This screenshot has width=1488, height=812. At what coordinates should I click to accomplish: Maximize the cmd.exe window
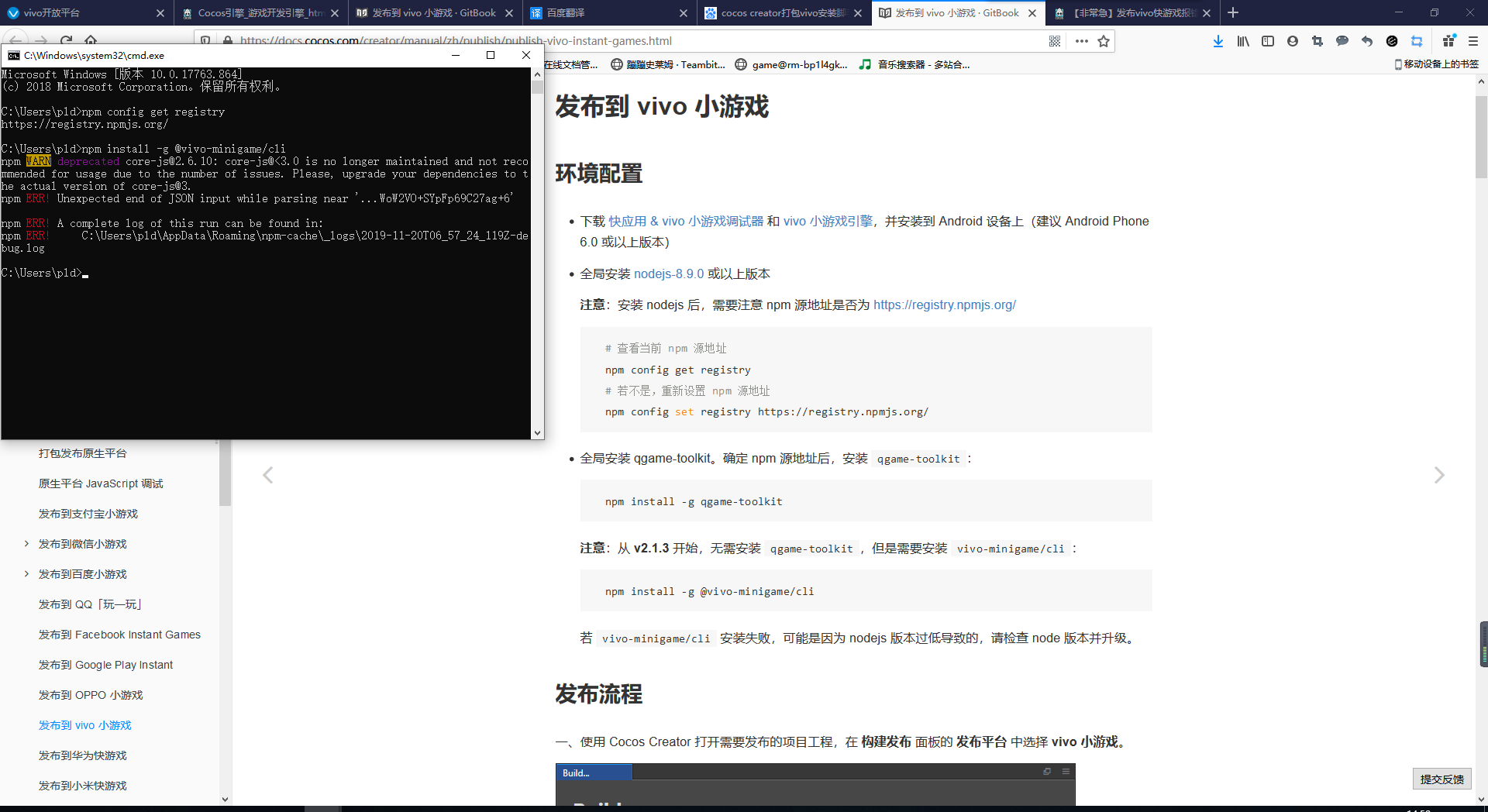pos(491,55)
